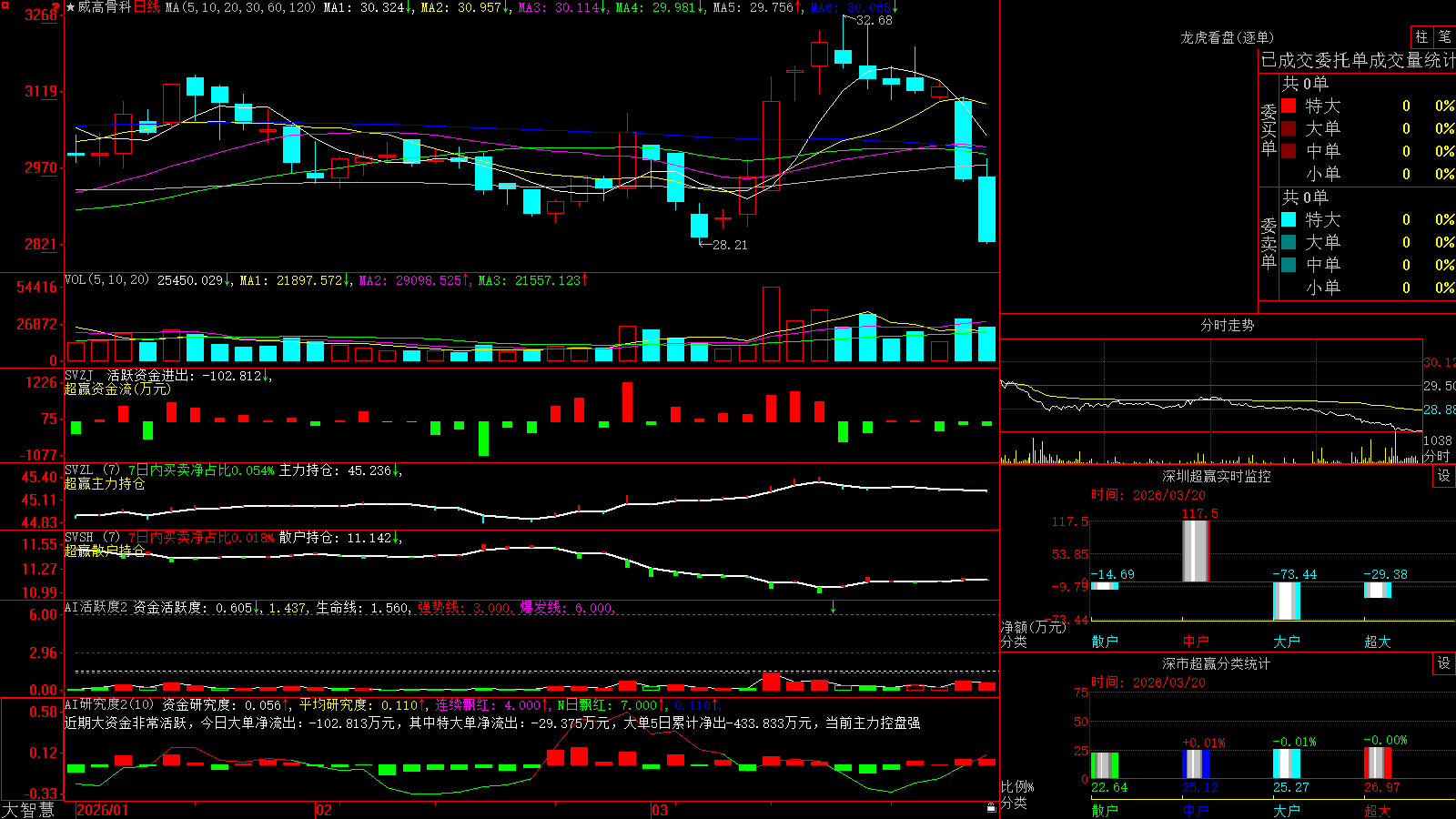Click the 3119 price axis label
1456x819 pixels.
click(x=42, y=91)
